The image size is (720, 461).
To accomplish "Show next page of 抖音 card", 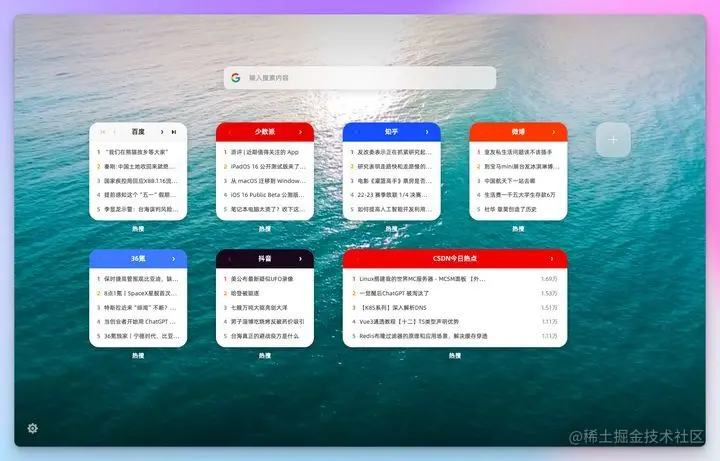I will [301, 259].
